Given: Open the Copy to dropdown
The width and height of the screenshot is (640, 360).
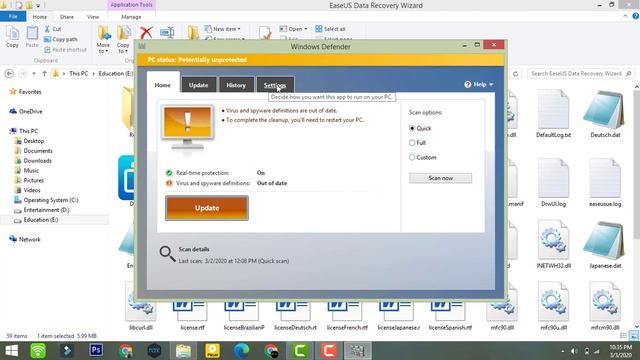Looking at the screenshot, I should [x=123, y=39].
